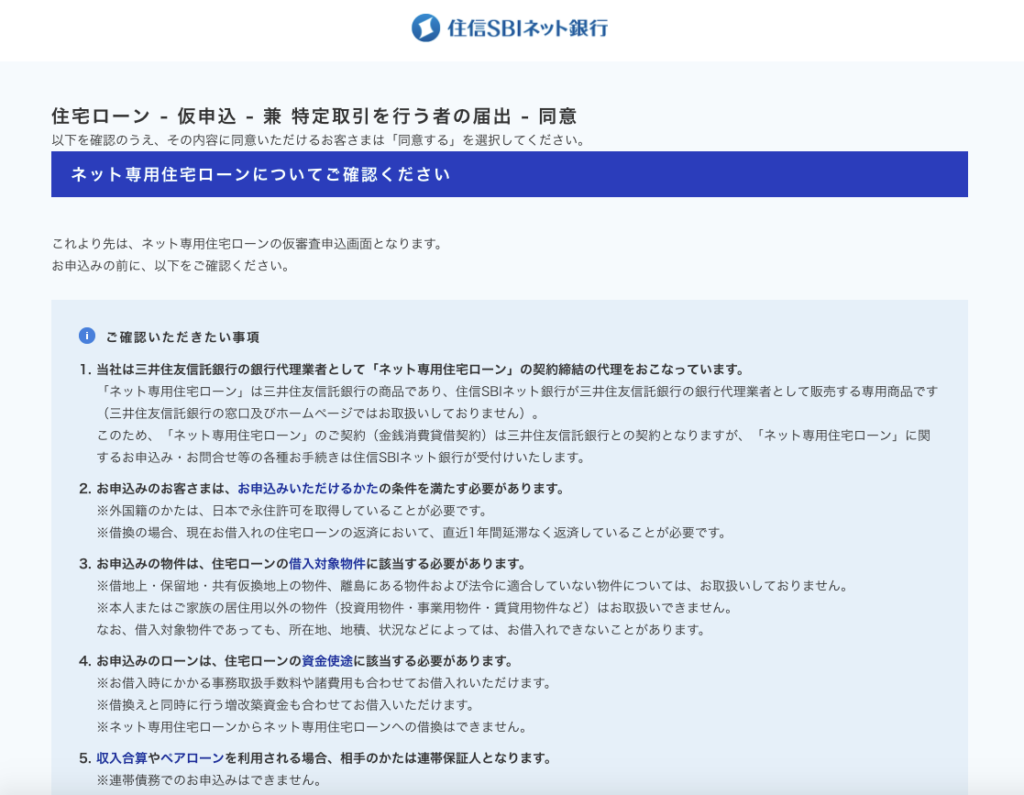Open the お申込みいただけるかた link
The image size is (1024, 795).
pos(308,489)
